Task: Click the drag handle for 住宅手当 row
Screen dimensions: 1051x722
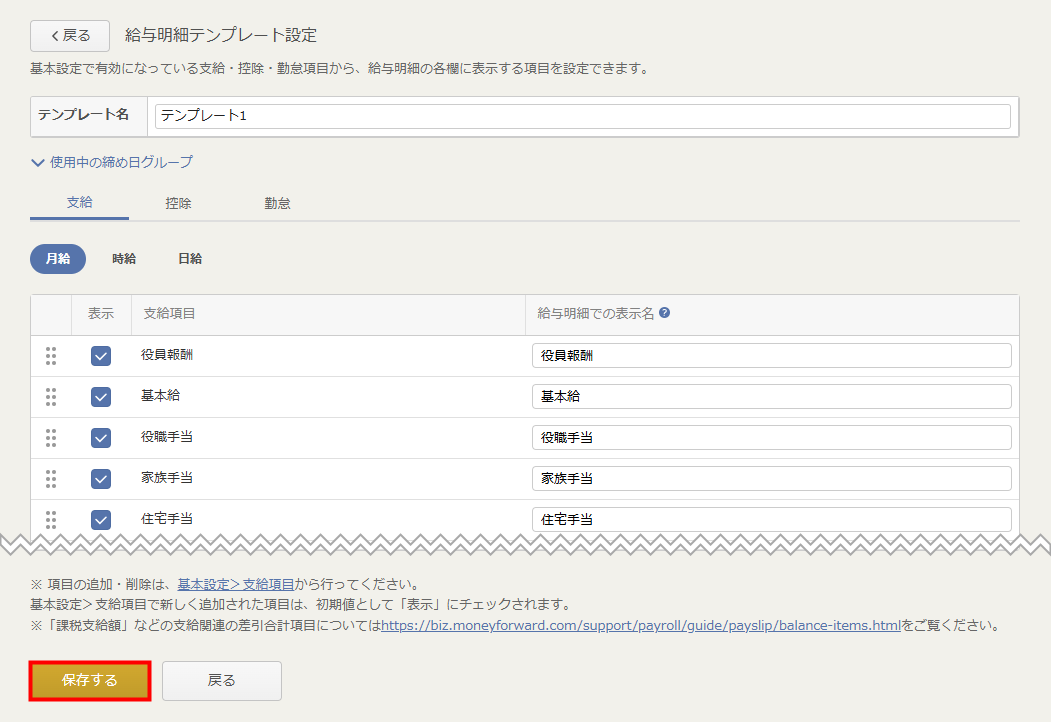Action: point(51,519)
